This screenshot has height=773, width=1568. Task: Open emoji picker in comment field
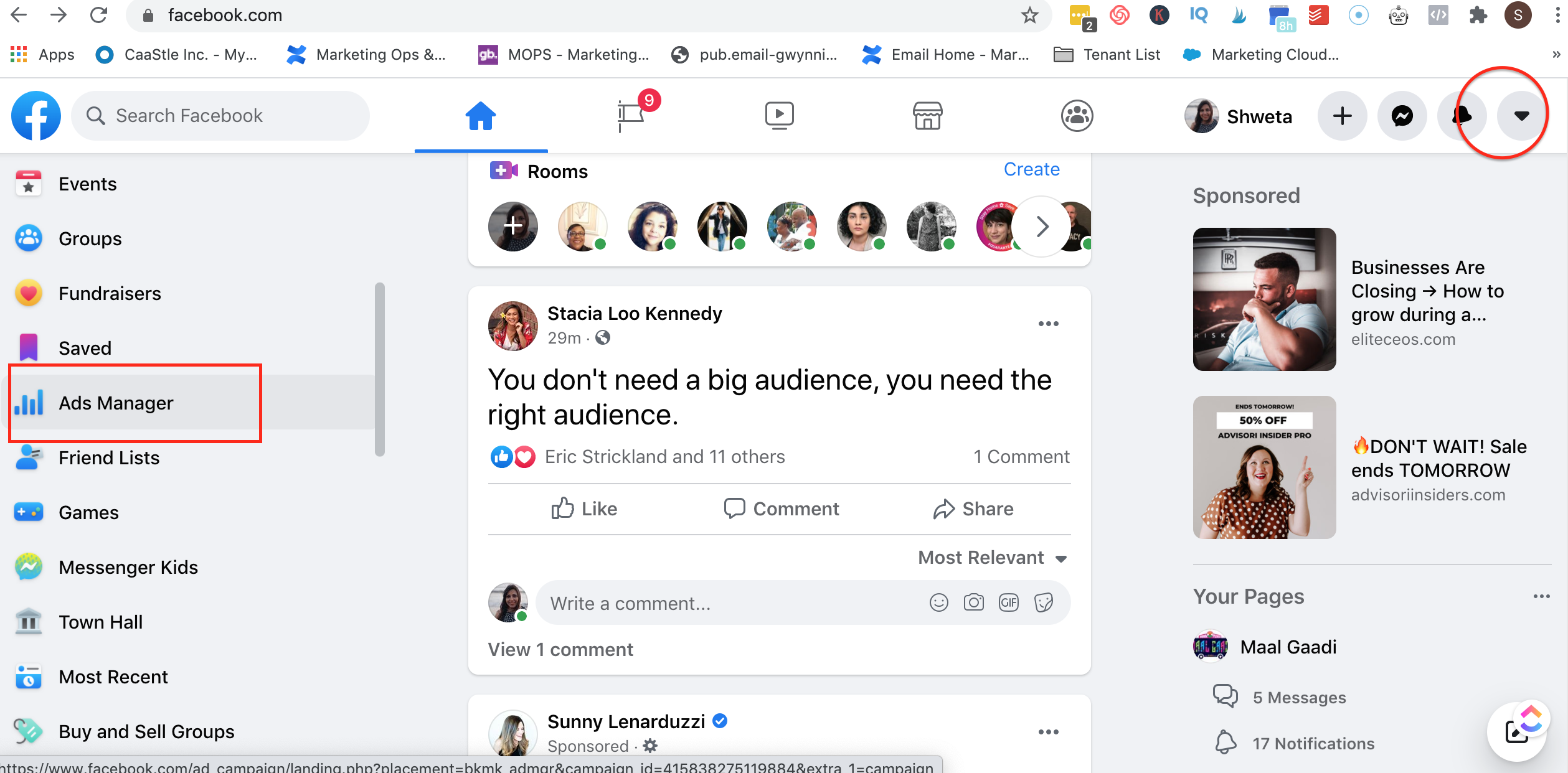tap(938, 602)
